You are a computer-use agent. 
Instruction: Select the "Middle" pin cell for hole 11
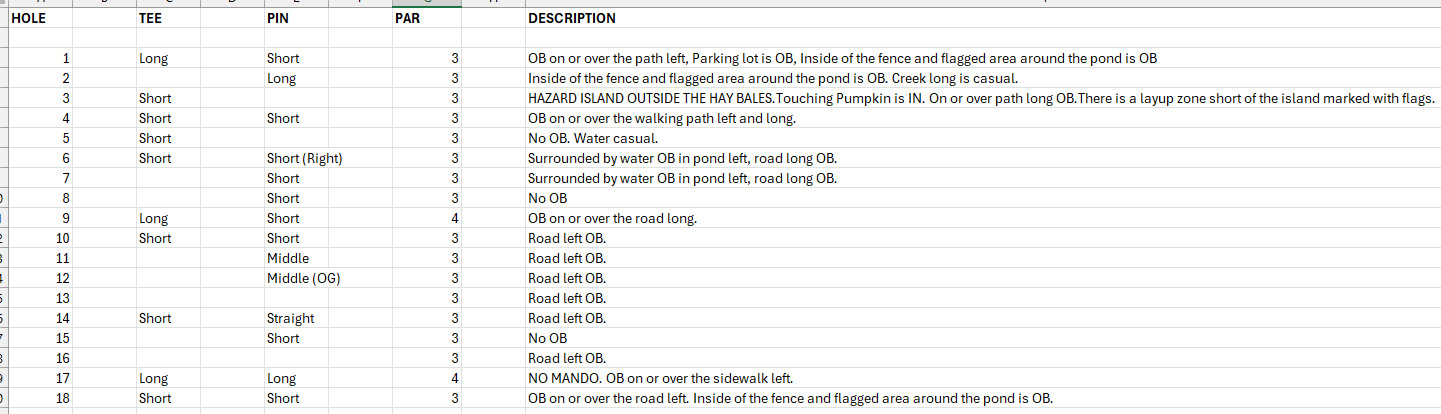[x=288, y=258]
